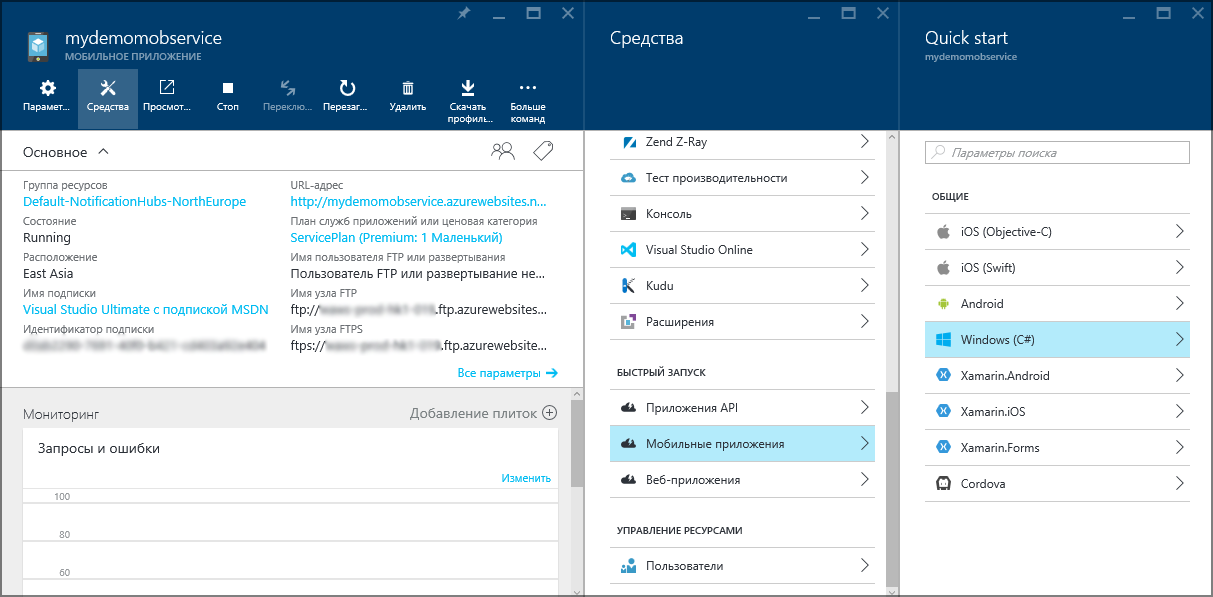Viewport: 1213px width, 597px height.
Task: Select the Android quick start item
Action: click(1057, 304)
